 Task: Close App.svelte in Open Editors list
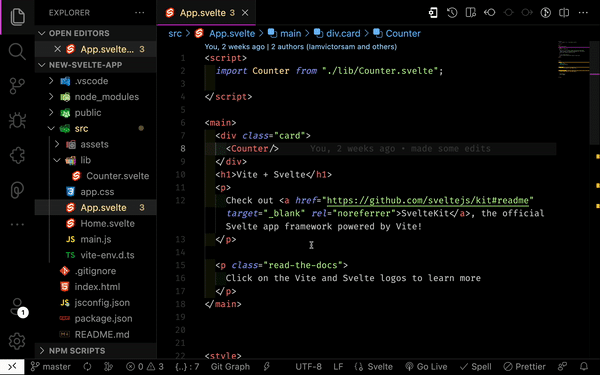57,49
